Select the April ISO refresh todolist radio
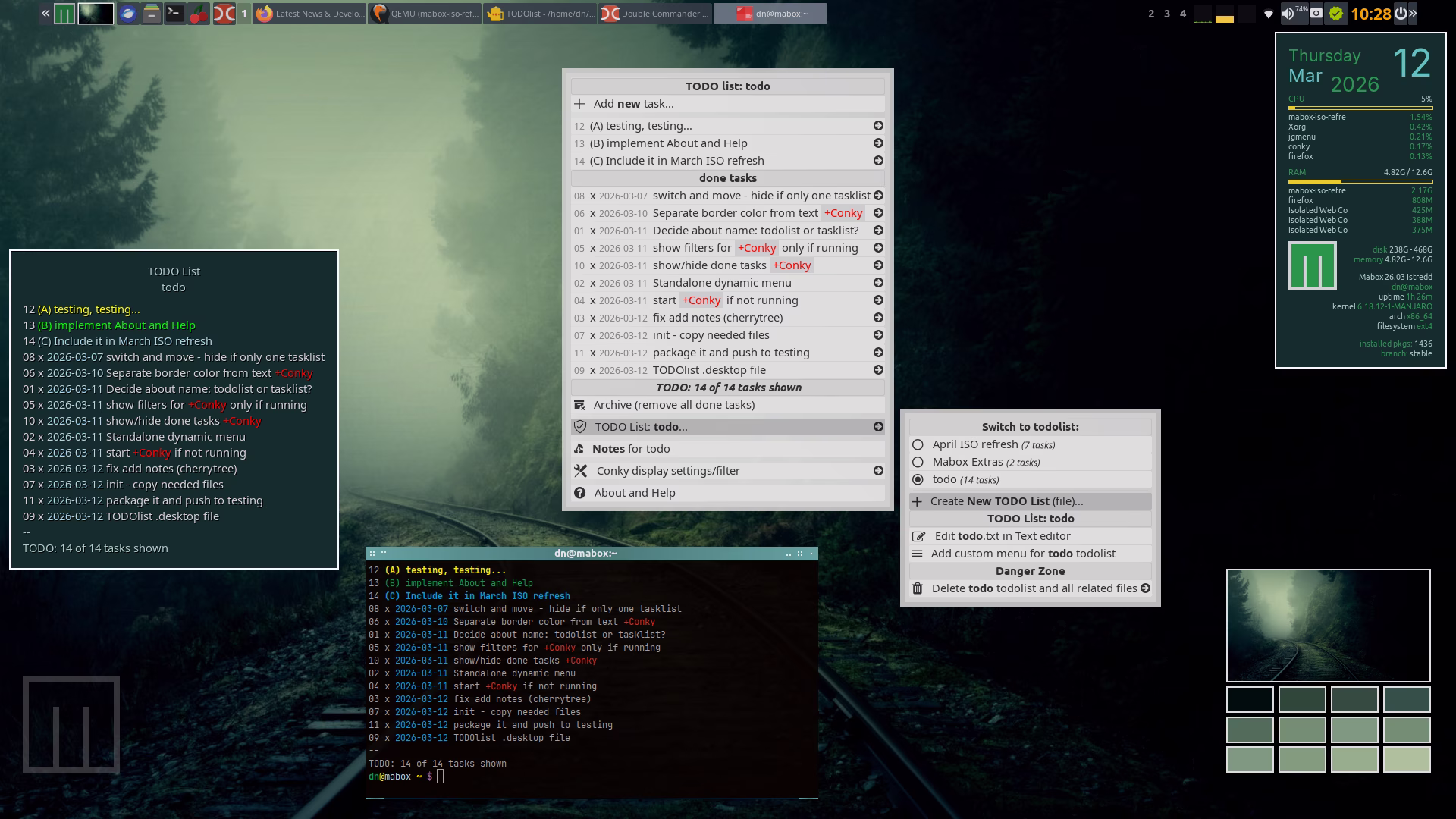 (918, 444)
